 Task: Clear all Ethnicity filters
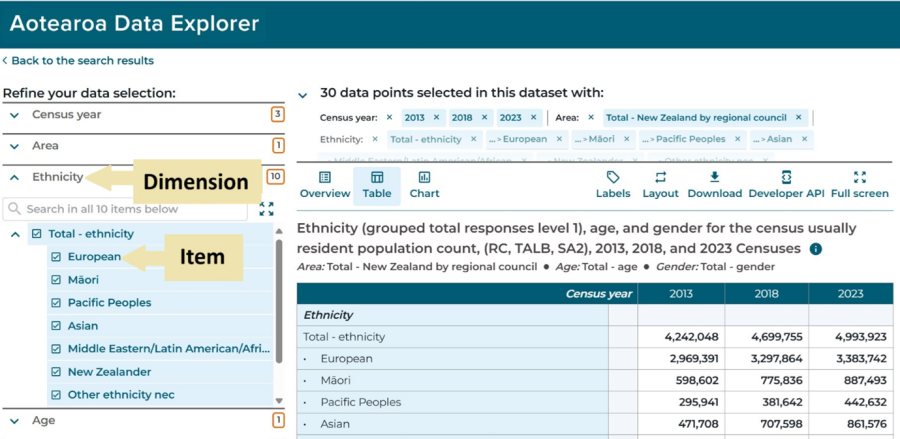[x=375, y=139]
